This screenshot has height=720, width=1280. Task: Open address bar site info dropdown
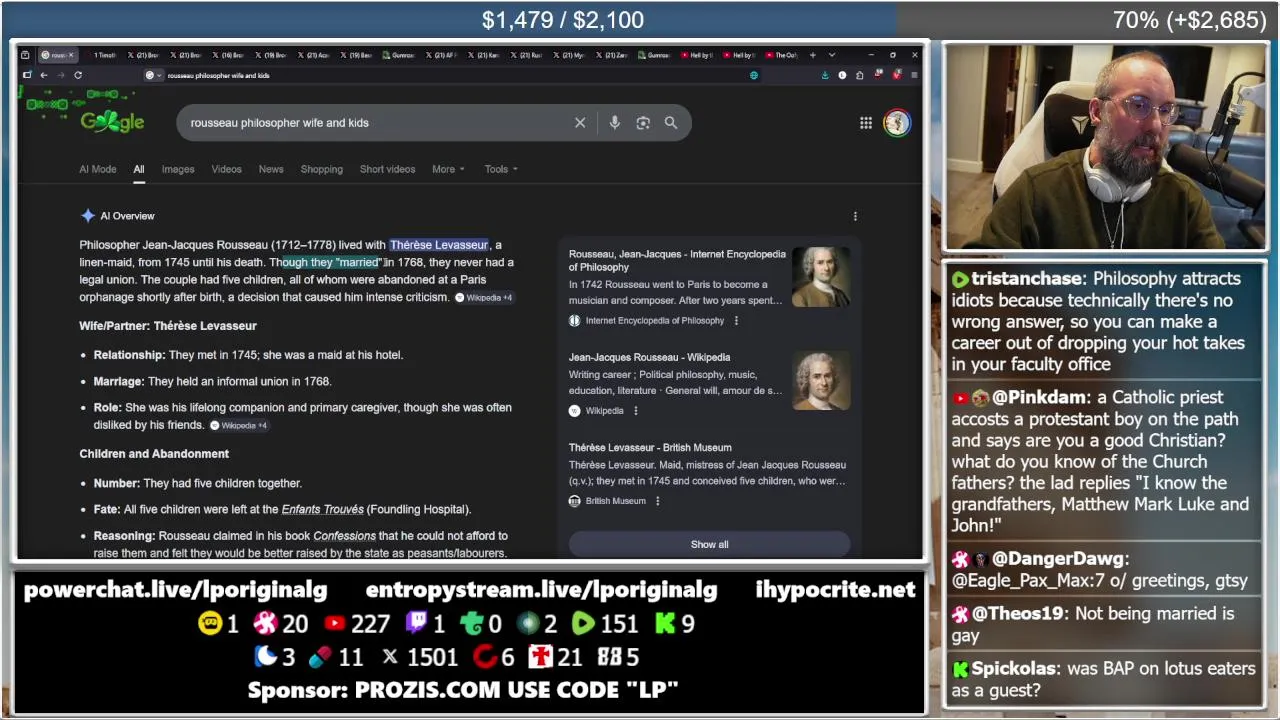coord(152,75)
